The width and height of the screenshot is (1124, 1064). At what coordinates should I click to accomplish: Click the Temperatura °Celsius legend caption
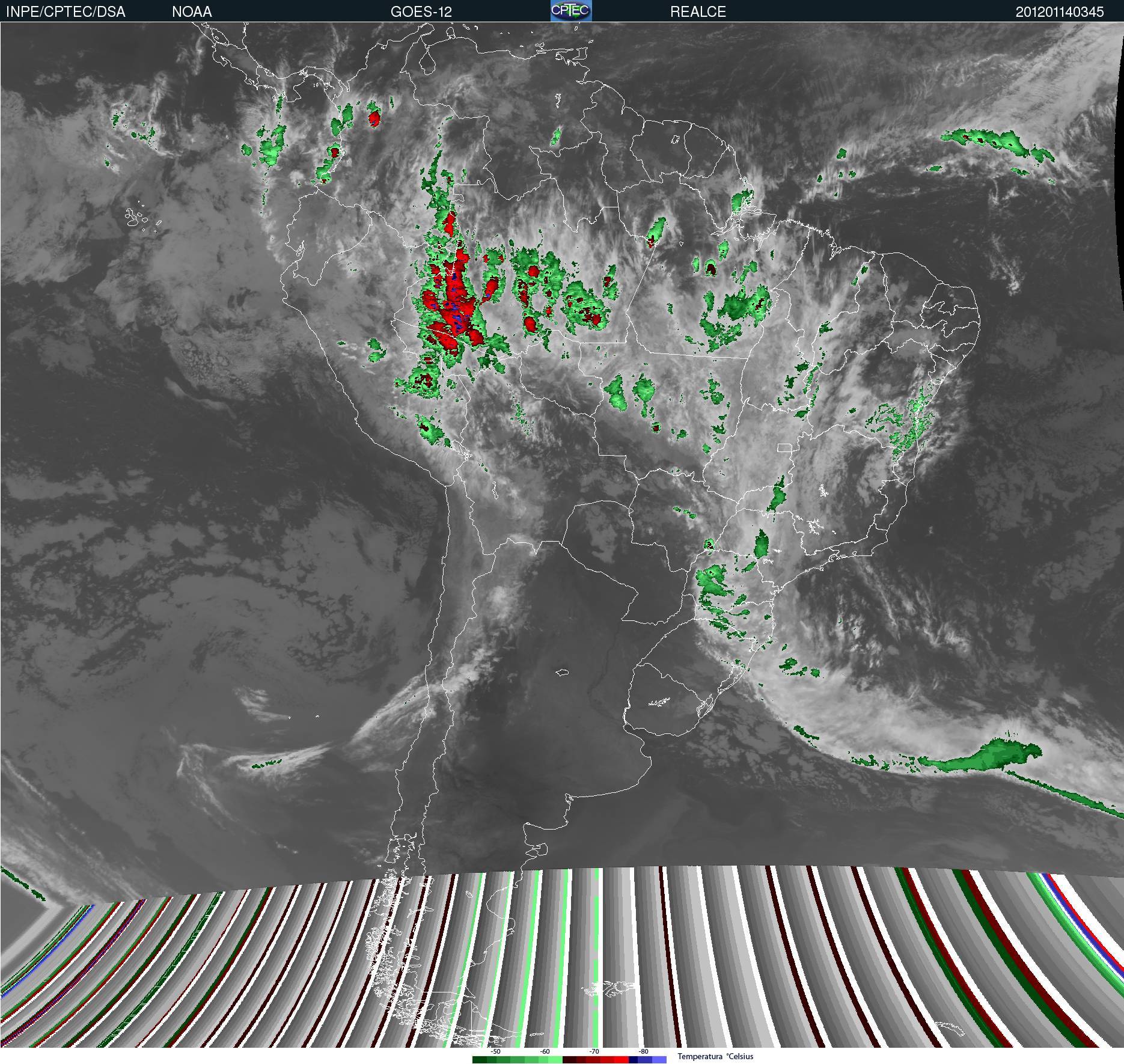point(716,1056)
